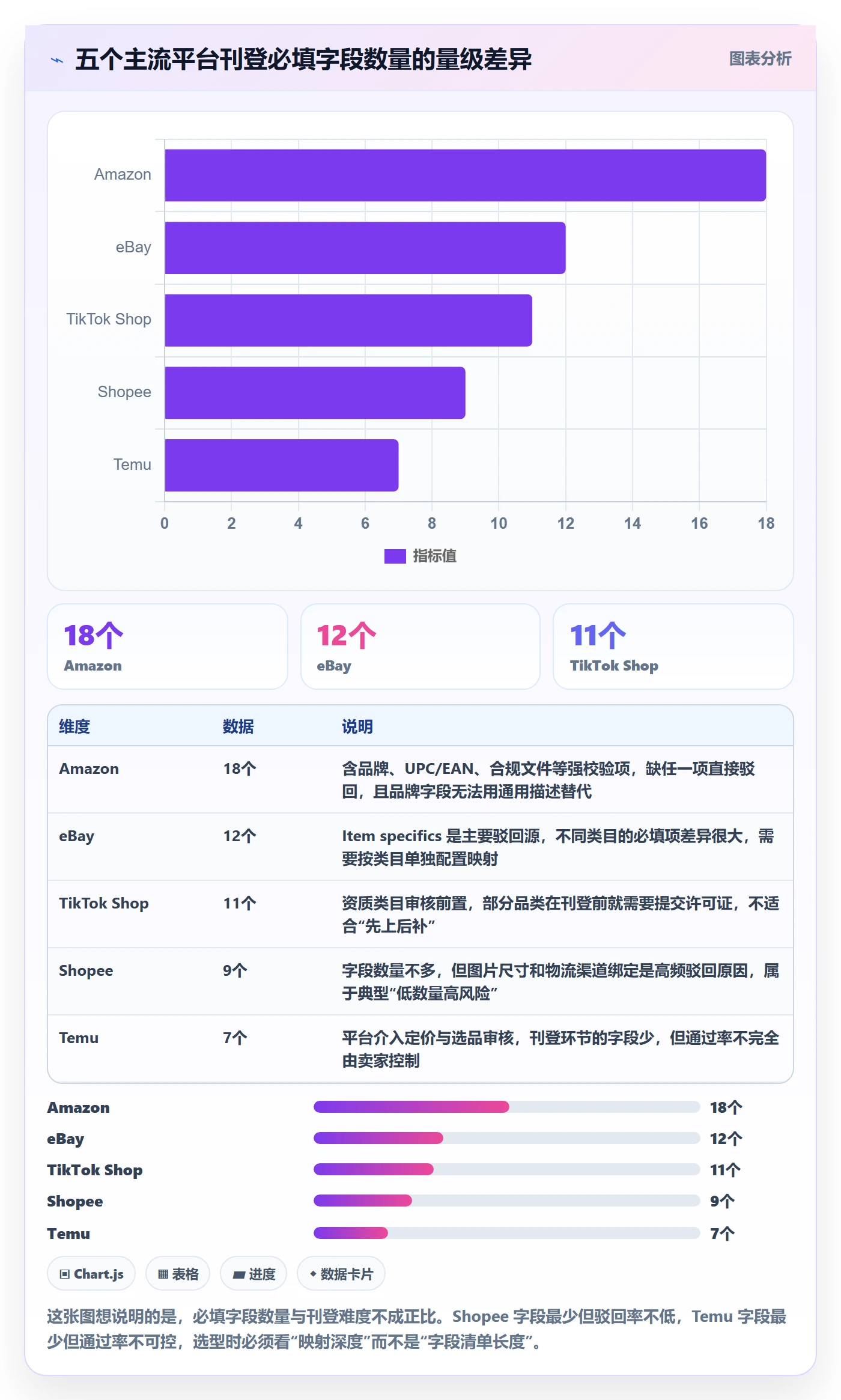Select the eBay cell in the table
Viewport: 841px width, 1400px height.
pos(76,836)
